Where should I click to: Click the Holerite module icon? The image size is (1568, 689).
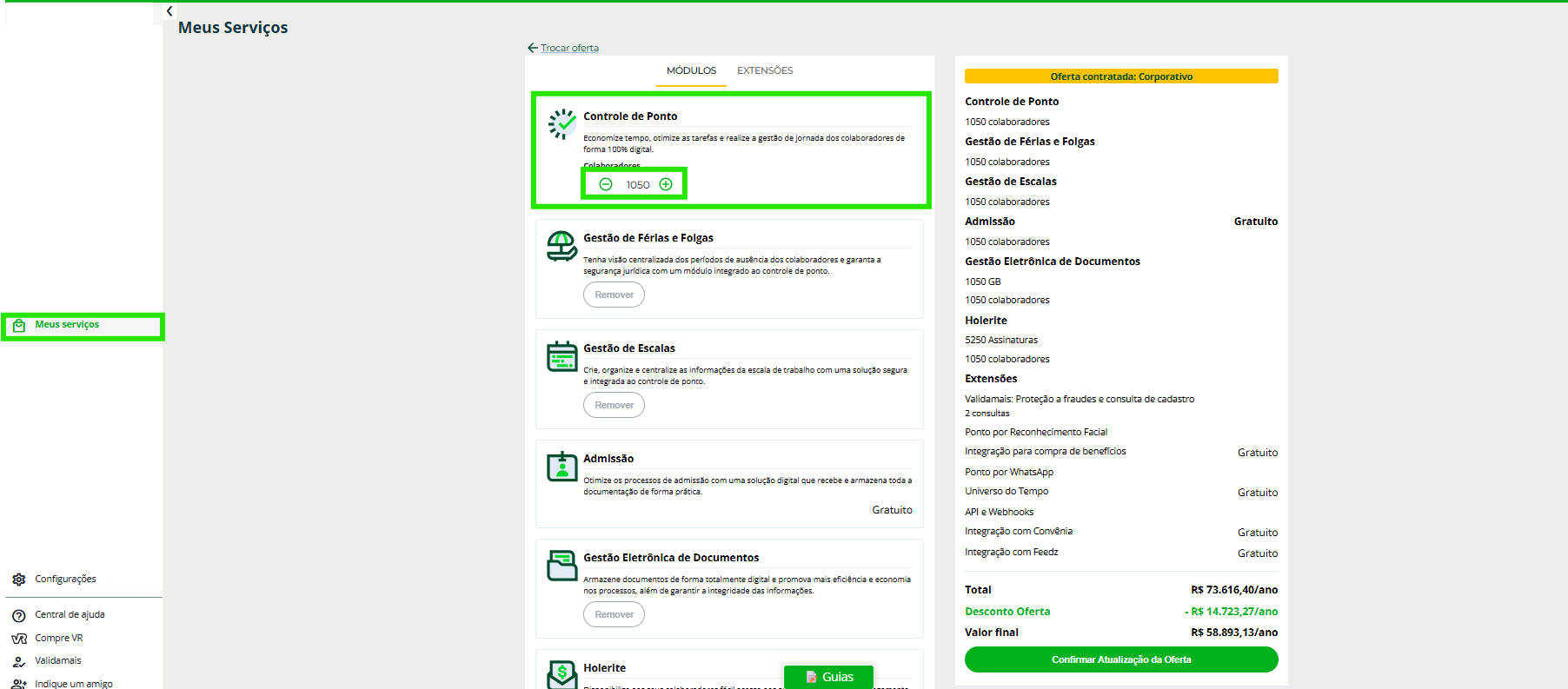(x=562, y=674)
